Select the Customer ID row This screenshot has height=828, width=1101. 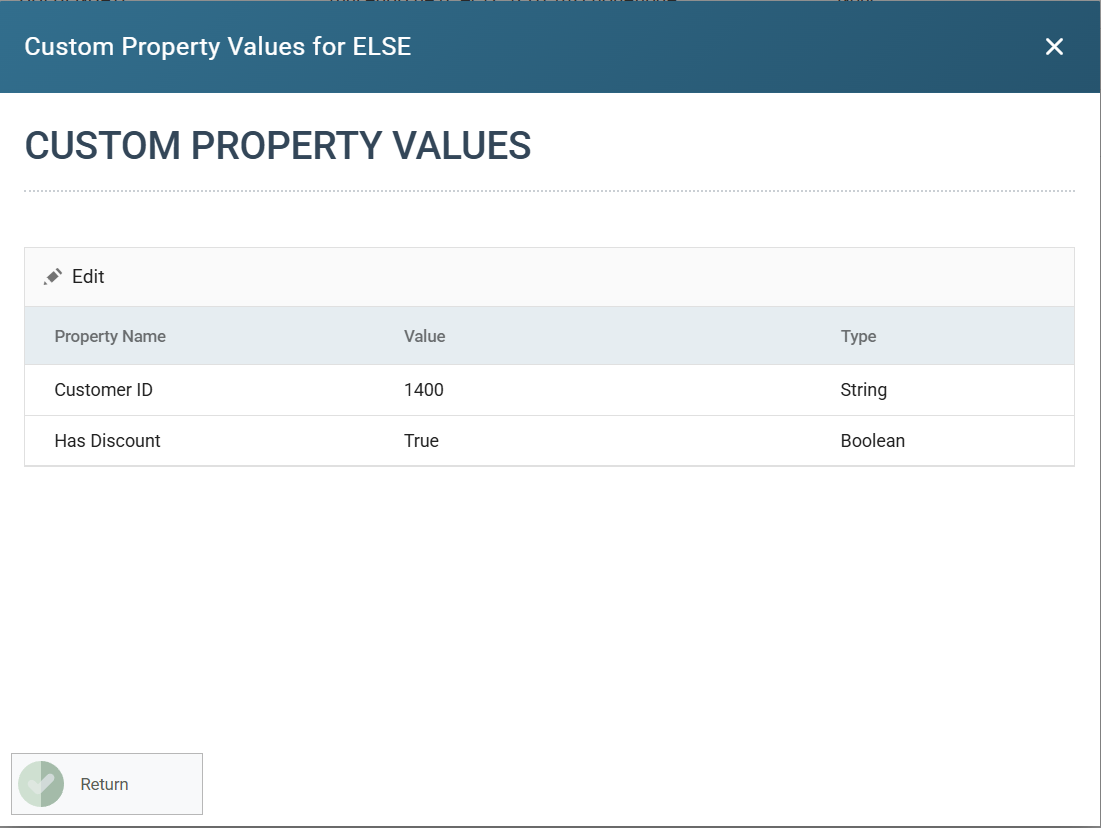click(x=549, y=390)
